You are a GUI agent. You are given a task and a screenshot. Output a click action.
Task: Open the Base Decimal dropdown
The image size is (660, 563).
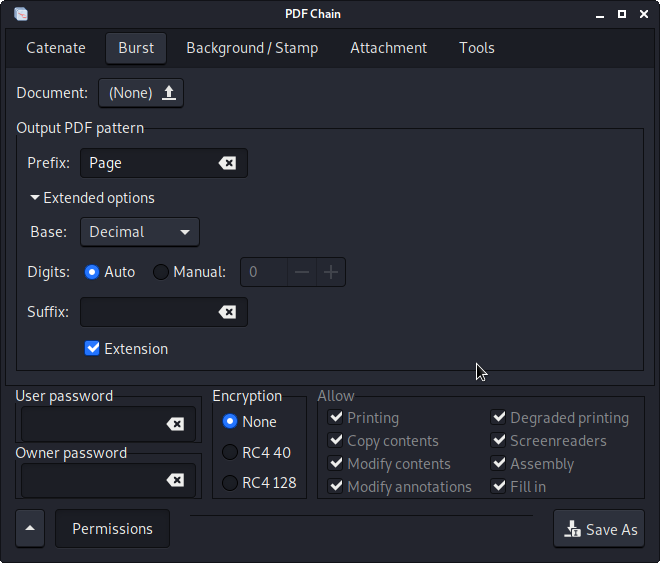click(140, 232)
